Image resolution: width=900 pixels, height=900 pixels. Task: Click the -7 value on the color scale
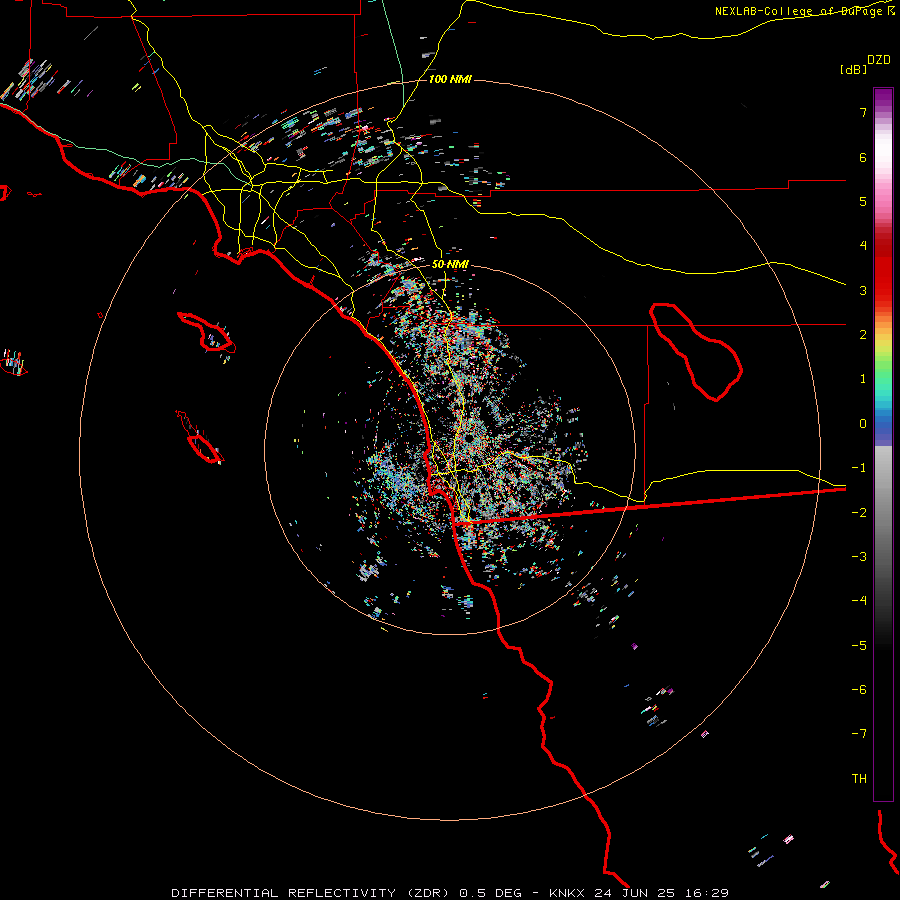[859, 734]
